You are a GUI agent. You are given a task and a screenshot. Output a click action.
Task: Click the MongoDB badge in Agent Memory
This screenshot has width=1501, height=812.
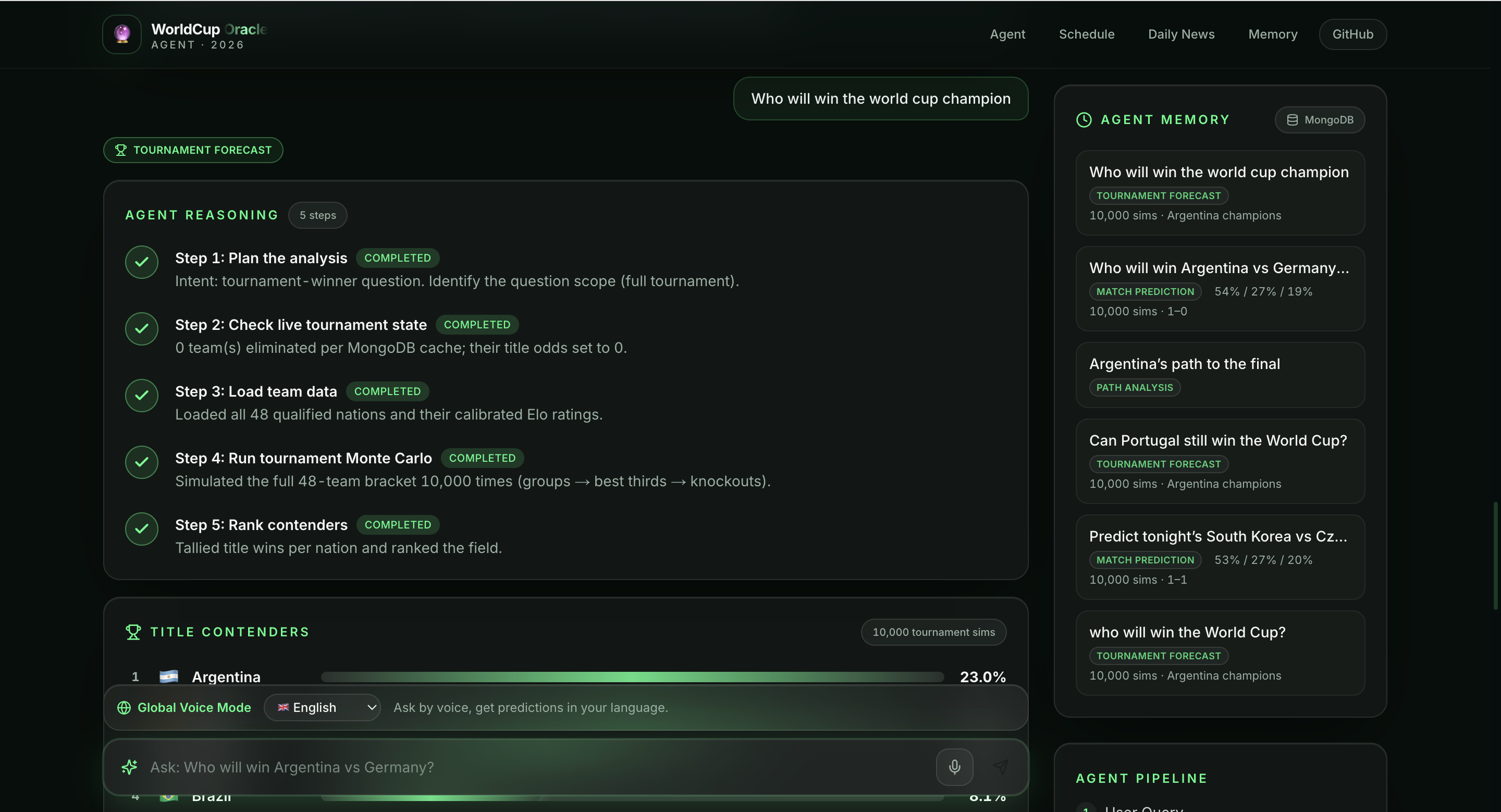1320,119
